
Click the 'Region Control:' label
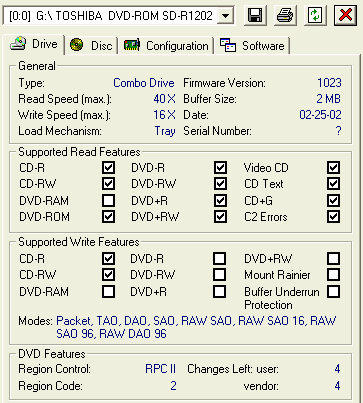pyautogui.click(x=54, y=369)
